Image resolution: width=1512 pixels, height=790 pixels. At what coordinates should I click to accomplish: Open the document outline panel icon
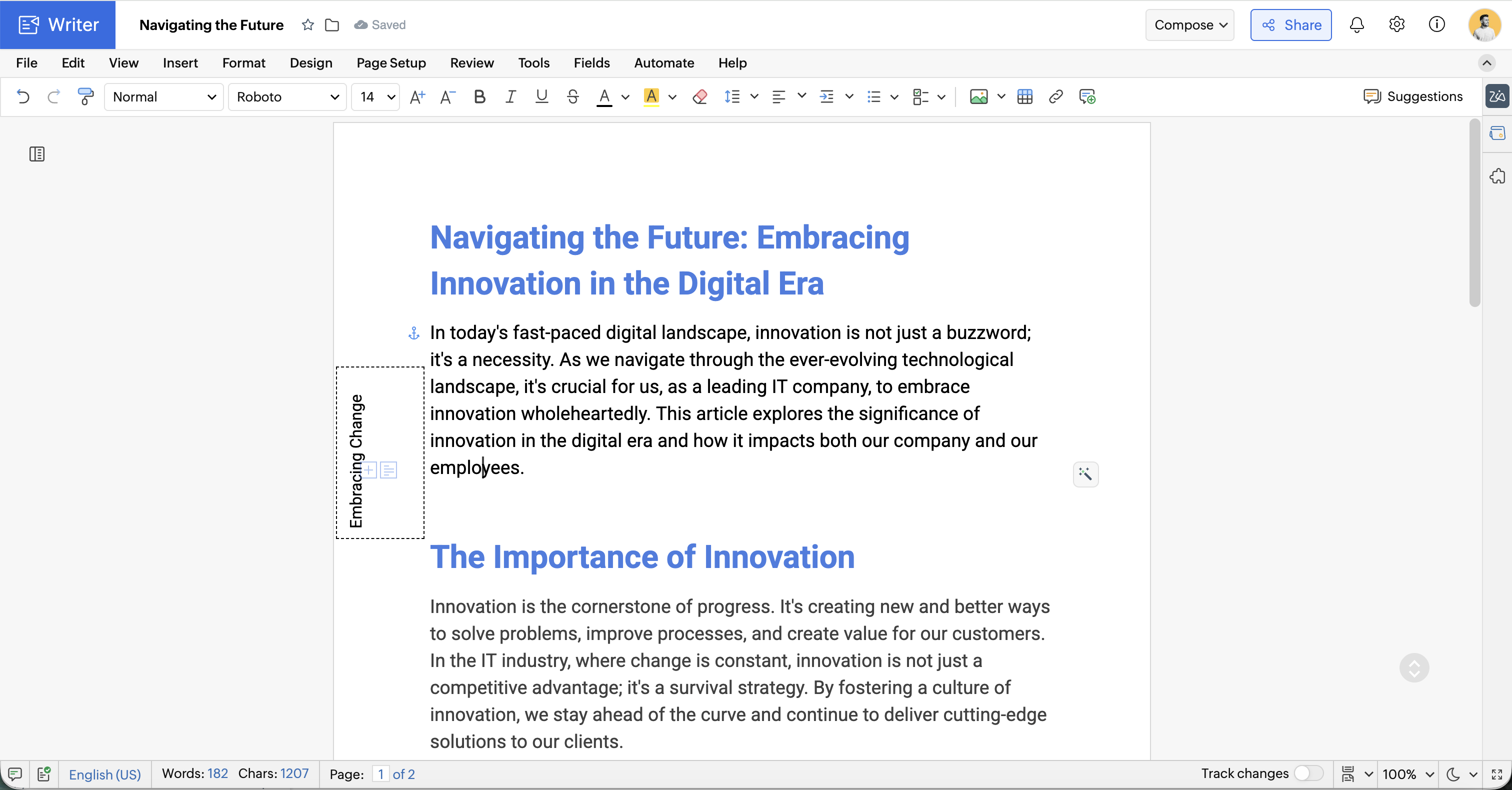37,154
